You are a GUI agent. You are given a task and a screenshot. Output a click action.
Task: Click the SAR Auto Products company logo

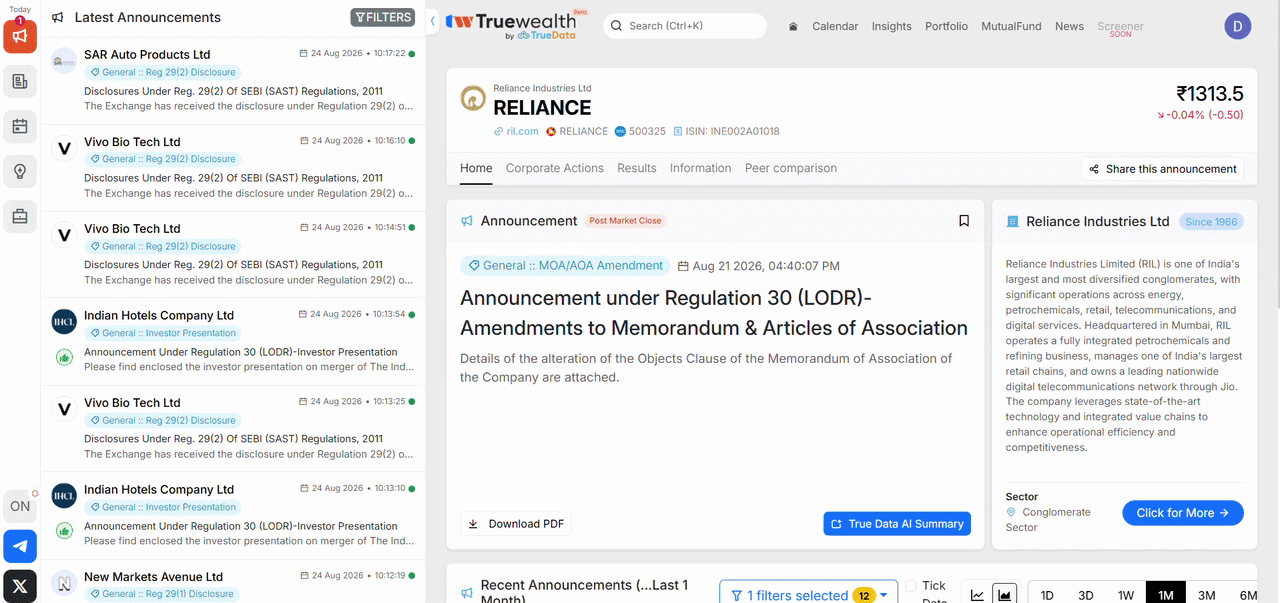coord(64,61)
